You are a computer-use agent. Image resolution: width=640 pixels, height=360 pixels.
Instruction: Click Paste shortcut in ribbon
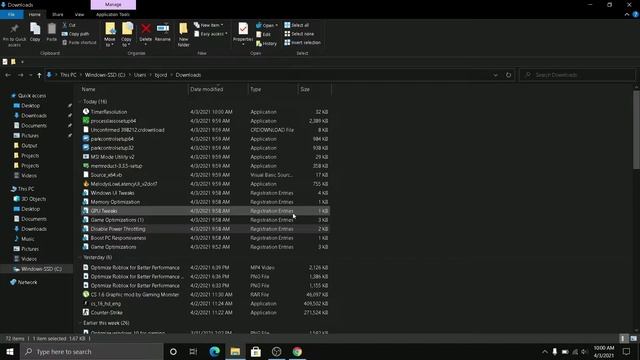coord(79,42)
